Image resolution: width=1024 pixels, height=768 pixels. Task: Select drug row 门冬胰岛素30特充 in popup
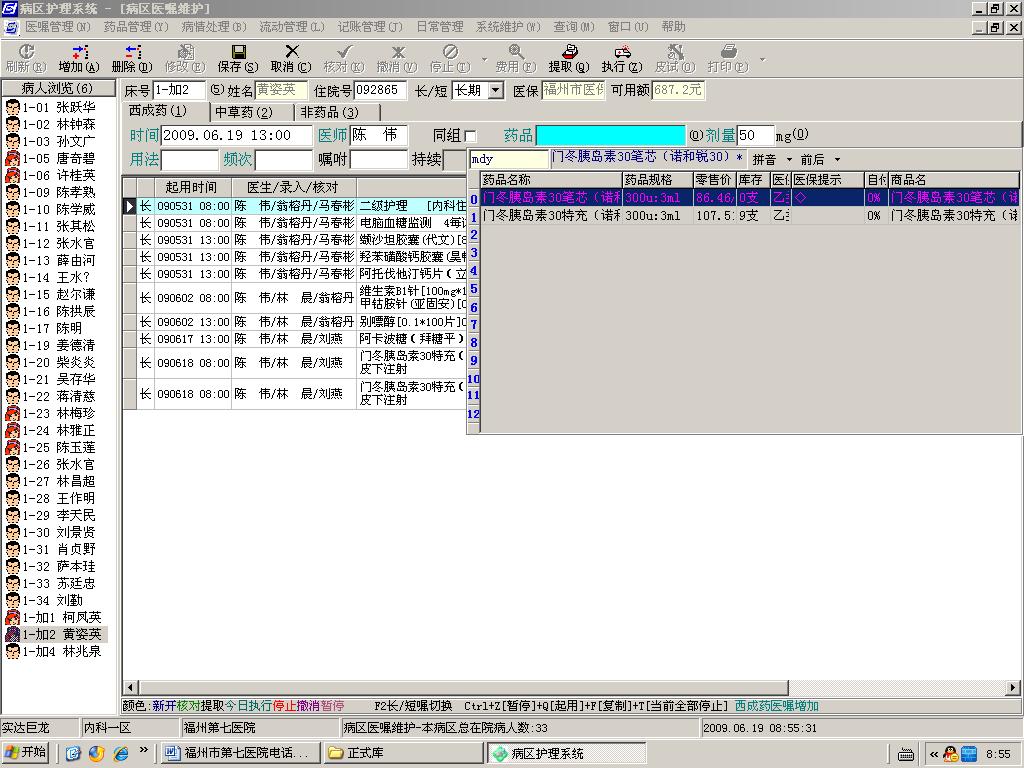550,215
